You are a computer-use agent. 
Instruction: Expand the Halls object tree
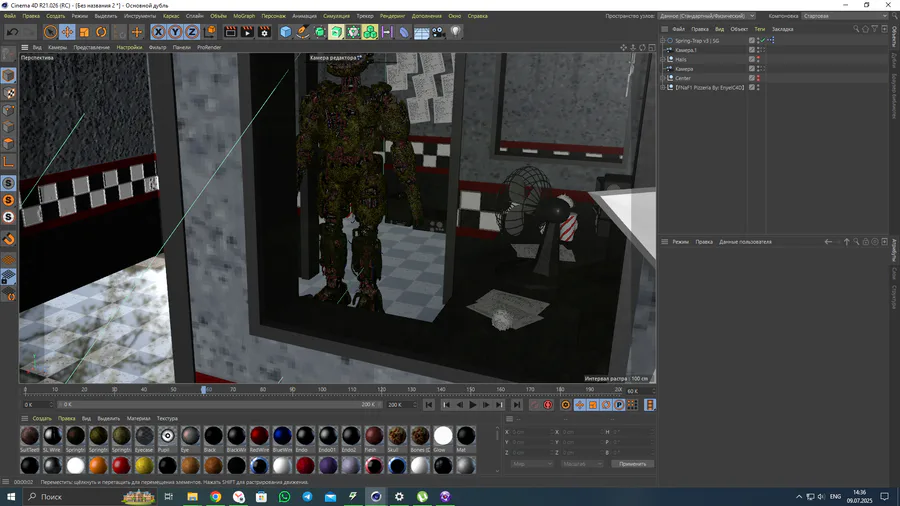coord(663,59)
